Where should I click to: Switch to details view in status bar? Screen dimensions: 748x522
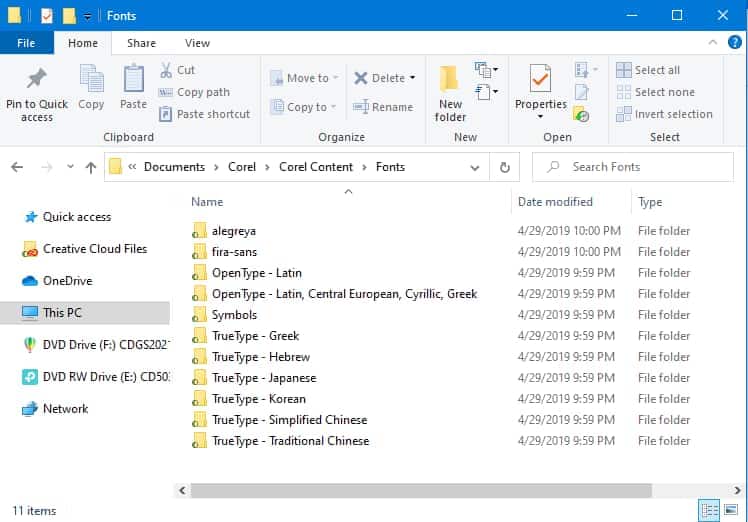(709, 510)
